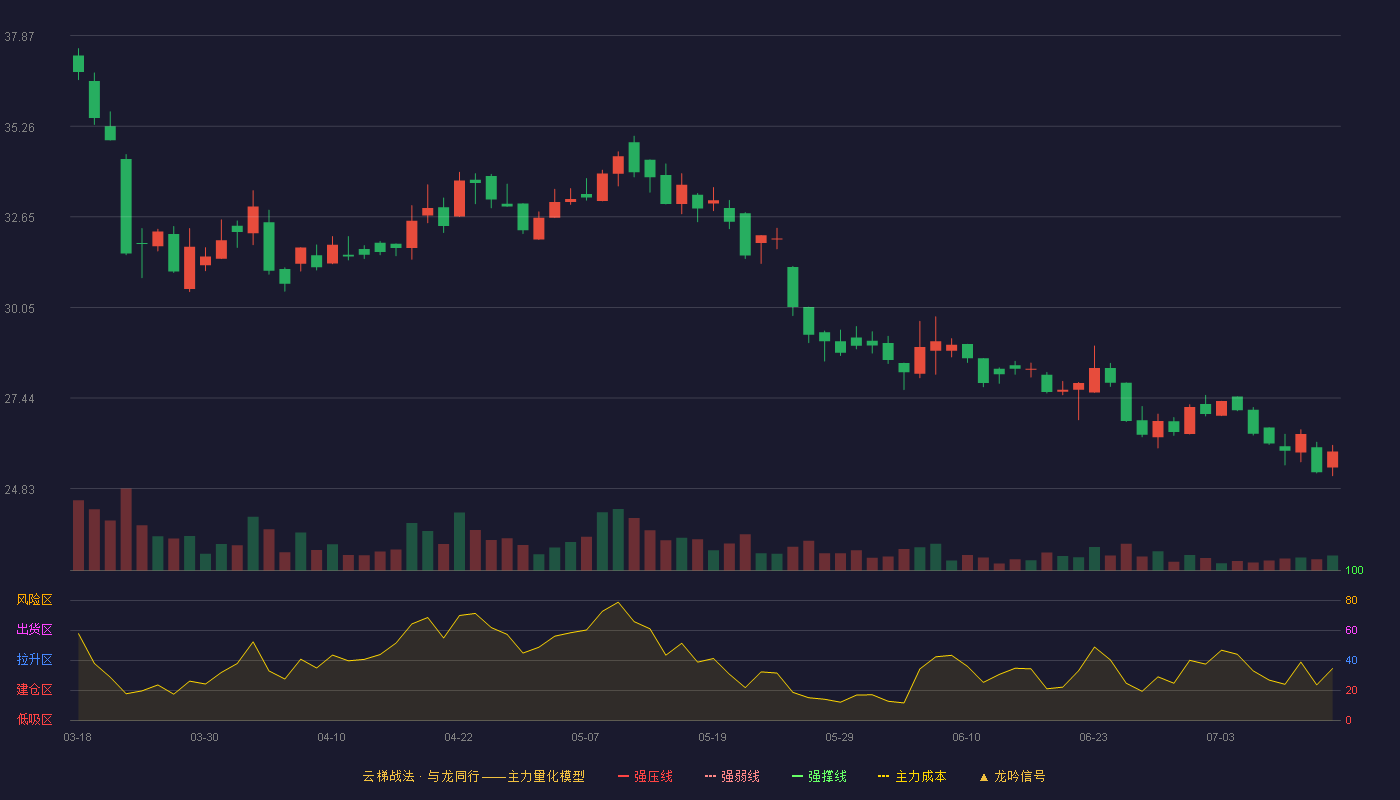Click the 27.44 price axis label
1400x800 pixels.
[x=19, y=399]
